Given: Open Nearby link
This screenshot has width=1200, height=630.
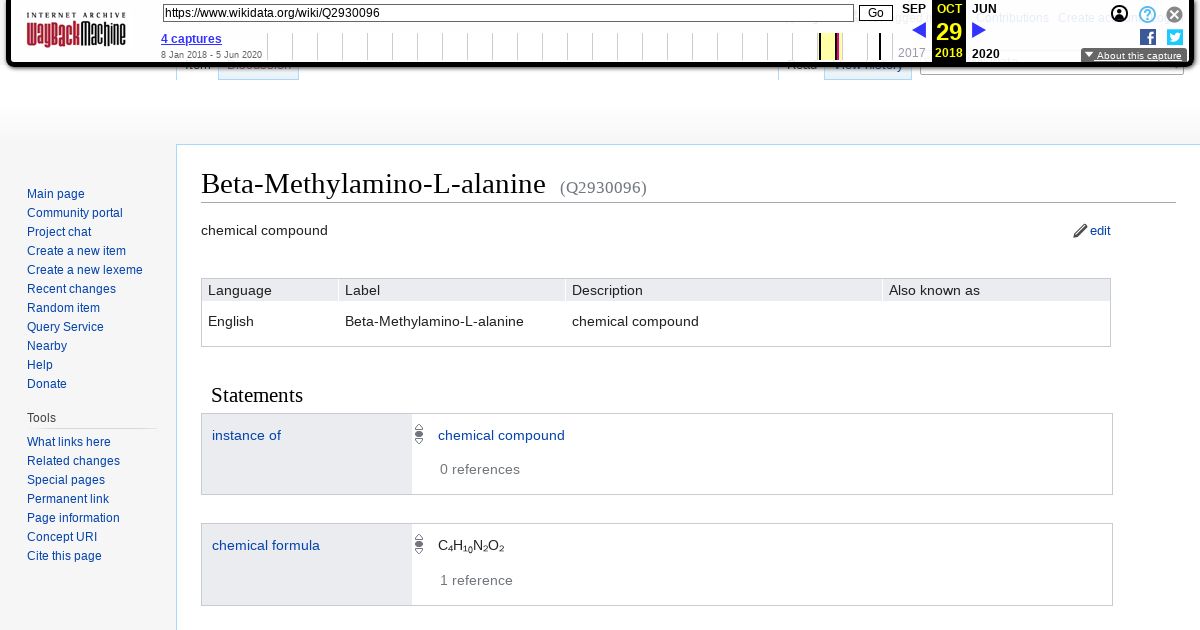Looking at the screenshot, I should (47, 346).
